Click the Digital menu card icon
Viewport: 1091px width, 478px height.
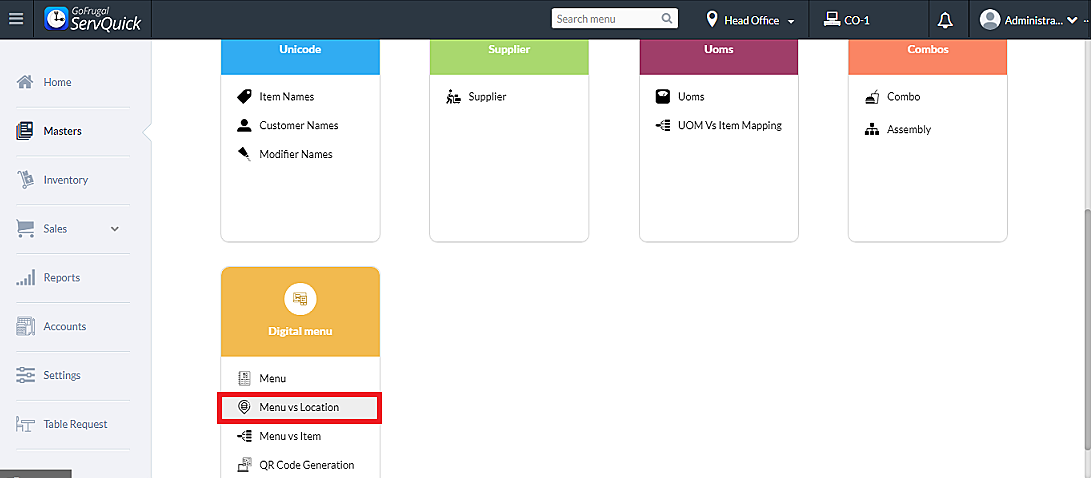(x=300, y=298)
